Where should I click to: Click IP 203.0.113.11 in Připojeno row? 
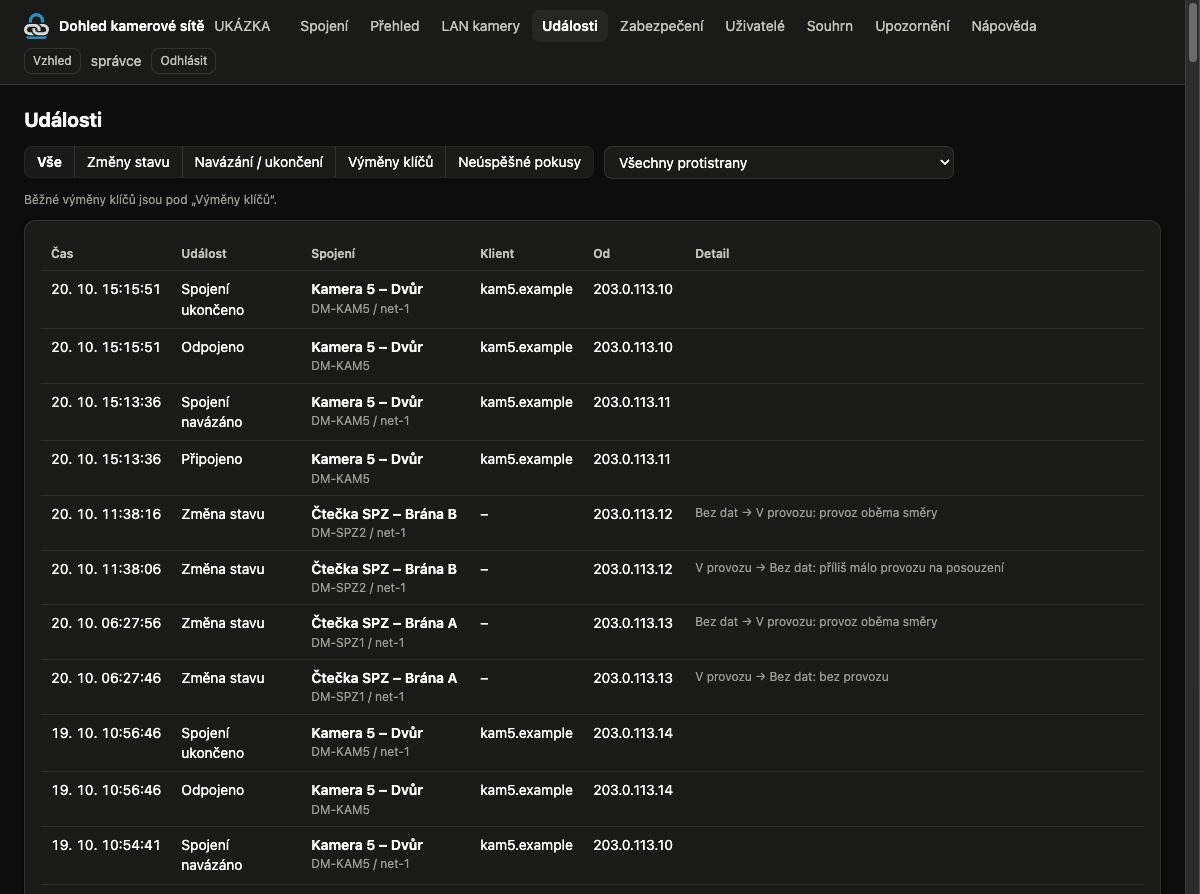tap(632, 459)
